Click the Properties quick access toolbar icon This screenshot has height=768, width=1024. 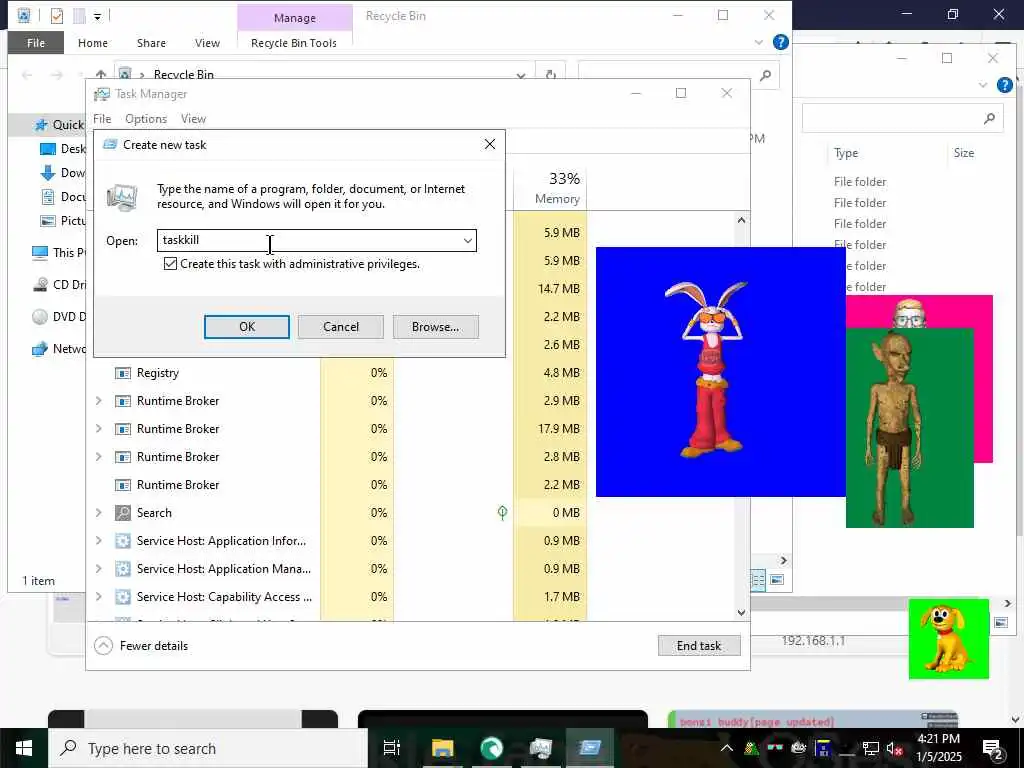point(57,16)
